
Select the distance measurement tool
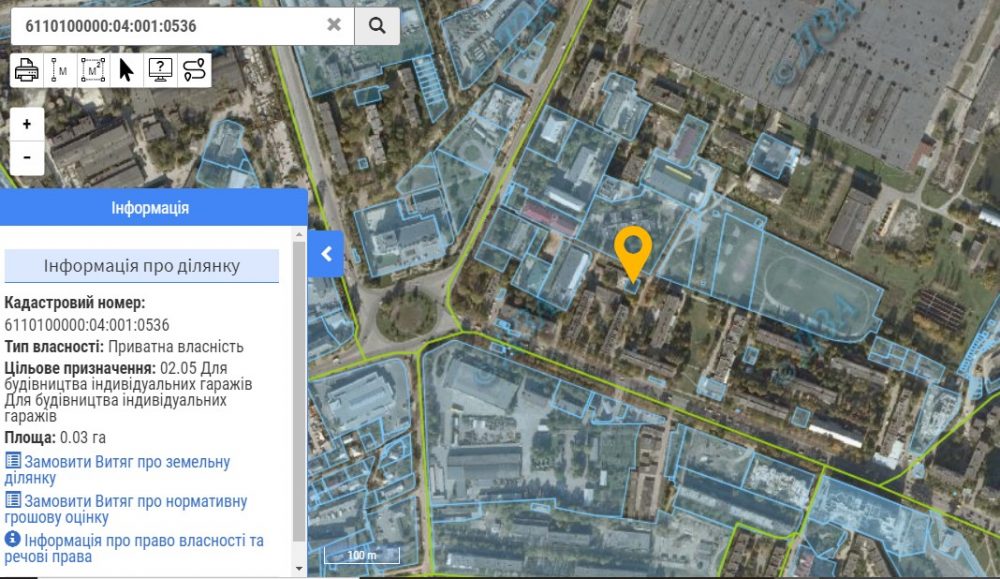tap(60, 70)
